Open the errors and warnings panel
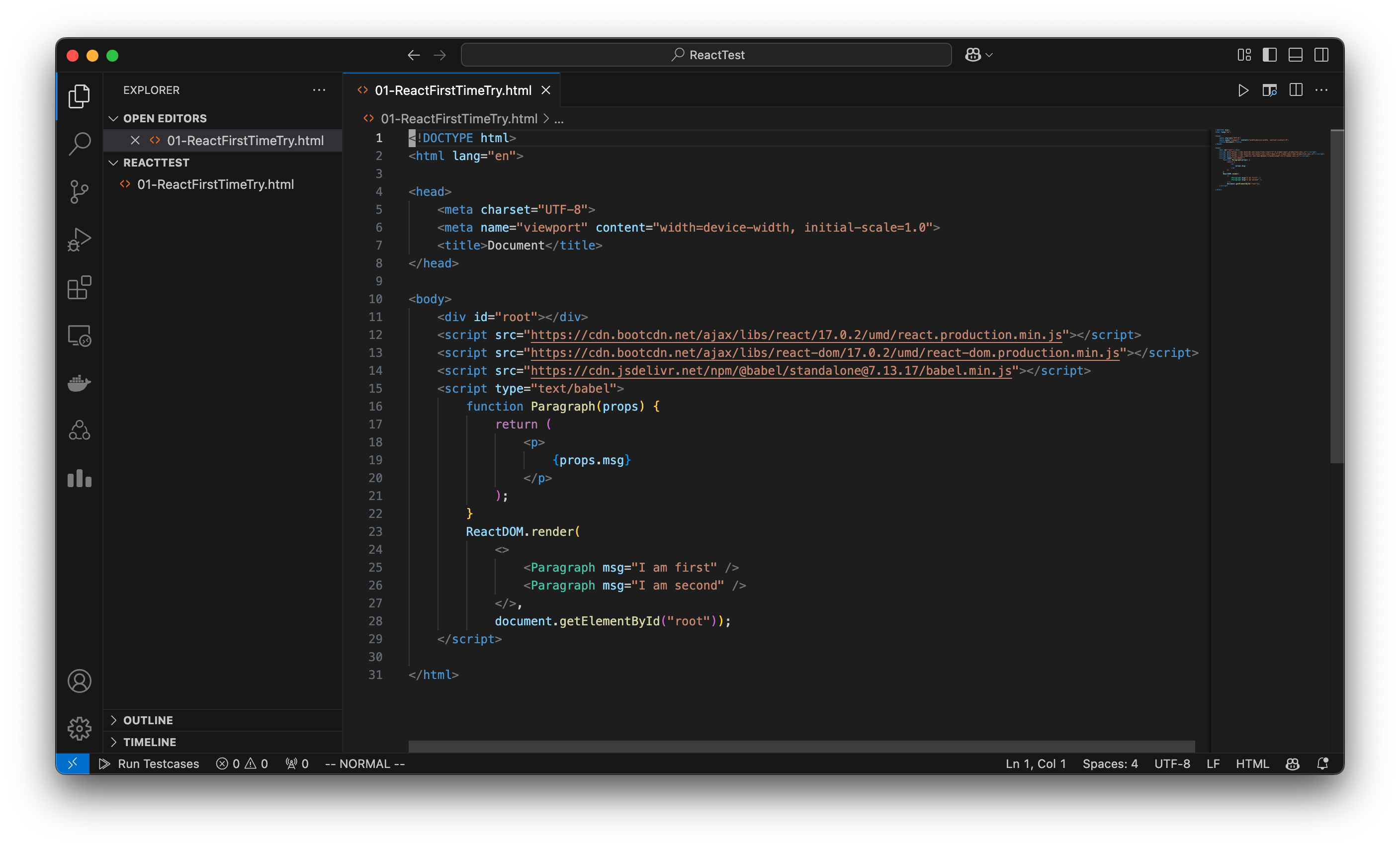 tap(242, 763)
